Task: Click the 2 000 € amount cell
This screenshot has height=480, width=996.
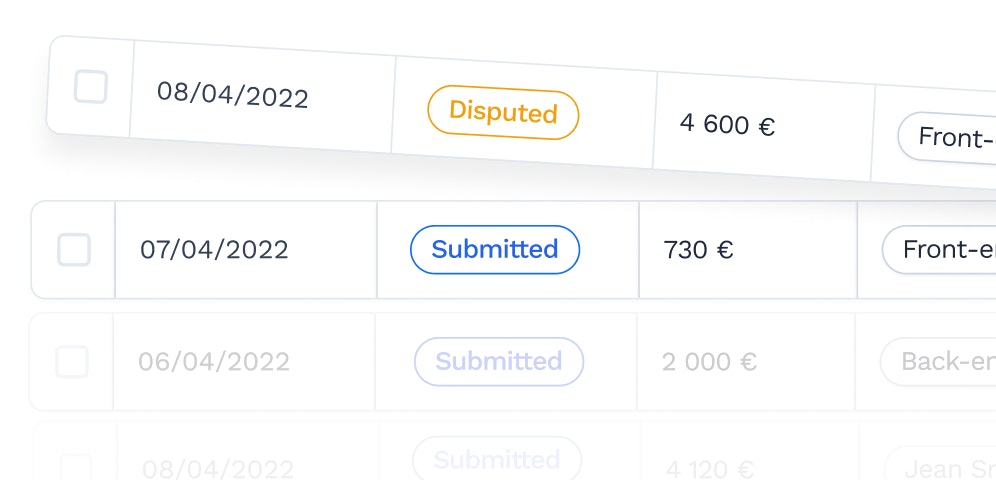Action: (x=709, y=362)
